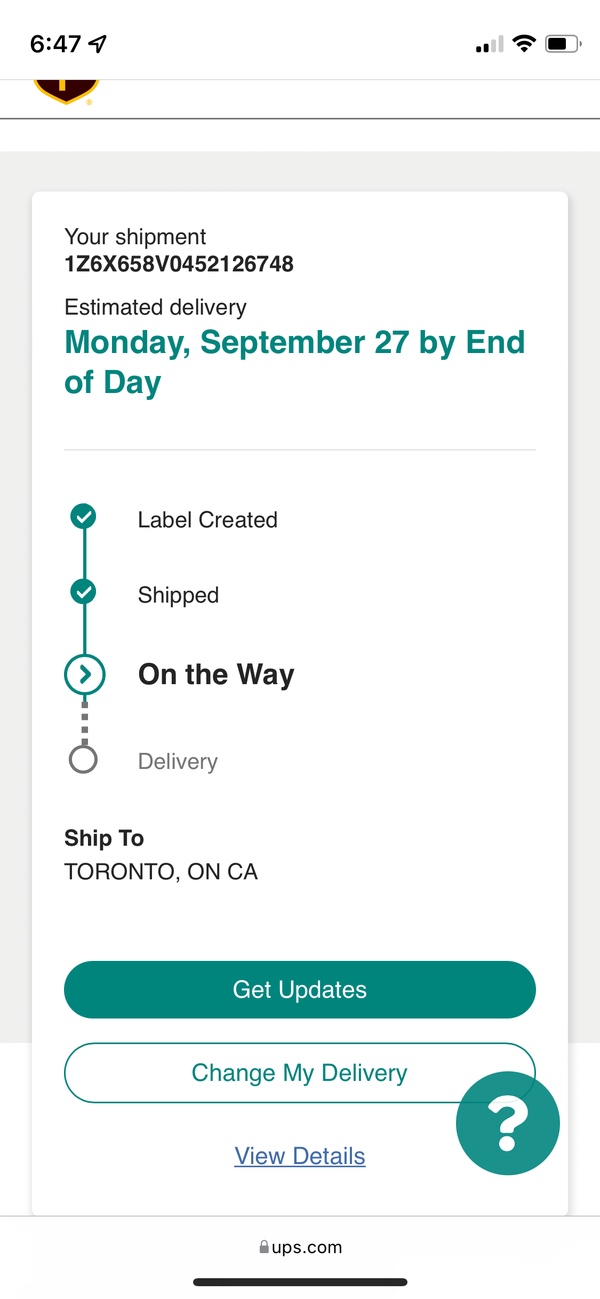Tap the home indicator bar
Image resolution: width=600 pixels, height=1299 pixels.
300,1282
